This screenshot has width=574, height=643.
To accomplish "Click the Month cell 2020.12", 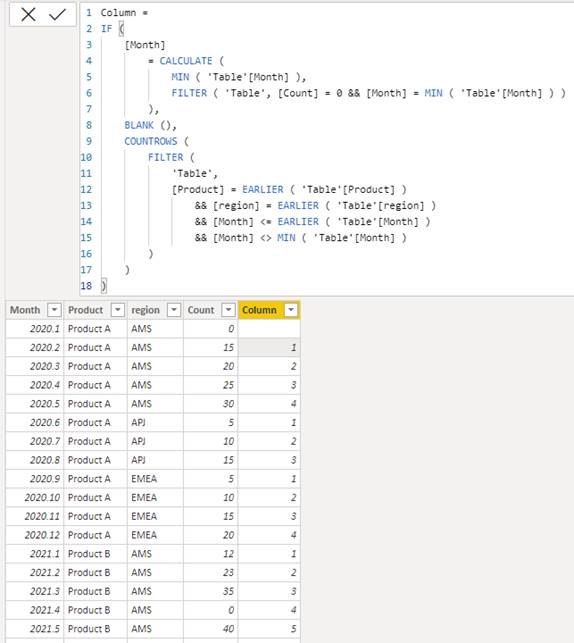I will tap(34, 535).
